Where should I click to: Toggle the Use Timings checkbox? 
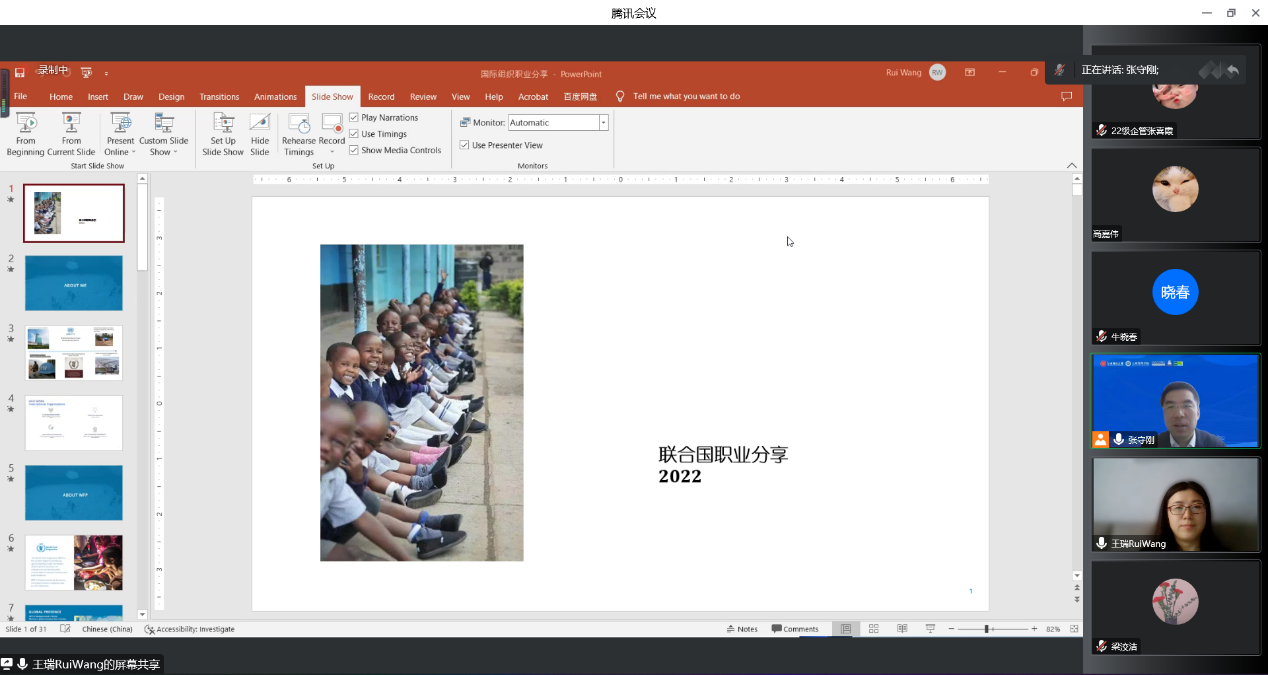tap(354, 134)
